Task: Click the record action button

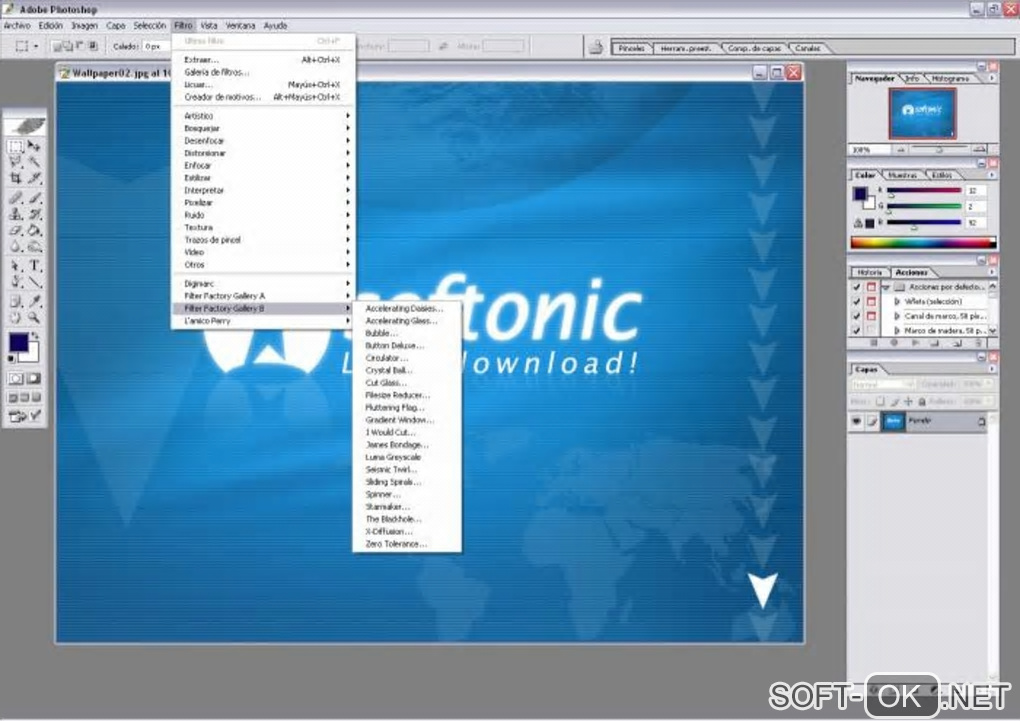Action: coord(894,343)
